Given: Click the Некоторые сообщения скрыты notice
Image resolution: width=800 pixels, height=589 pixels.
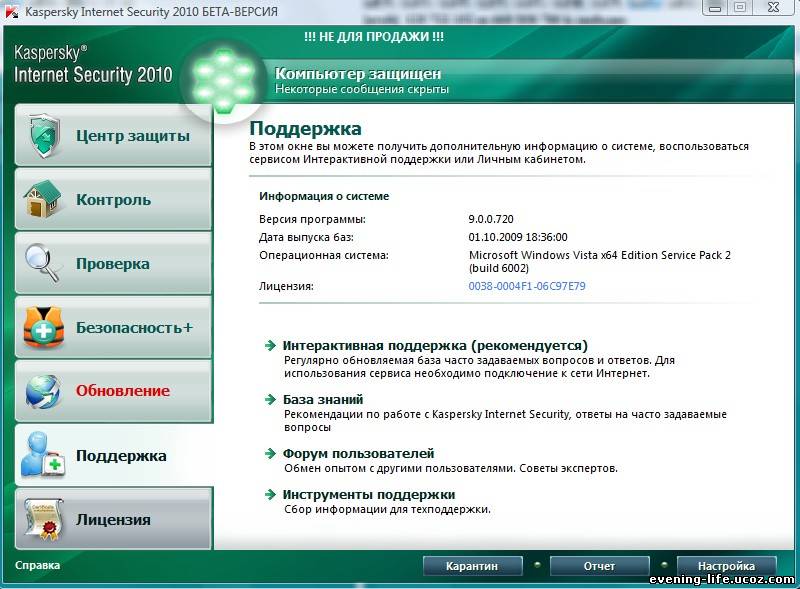Looking at the screenshot, I should 362,89.
